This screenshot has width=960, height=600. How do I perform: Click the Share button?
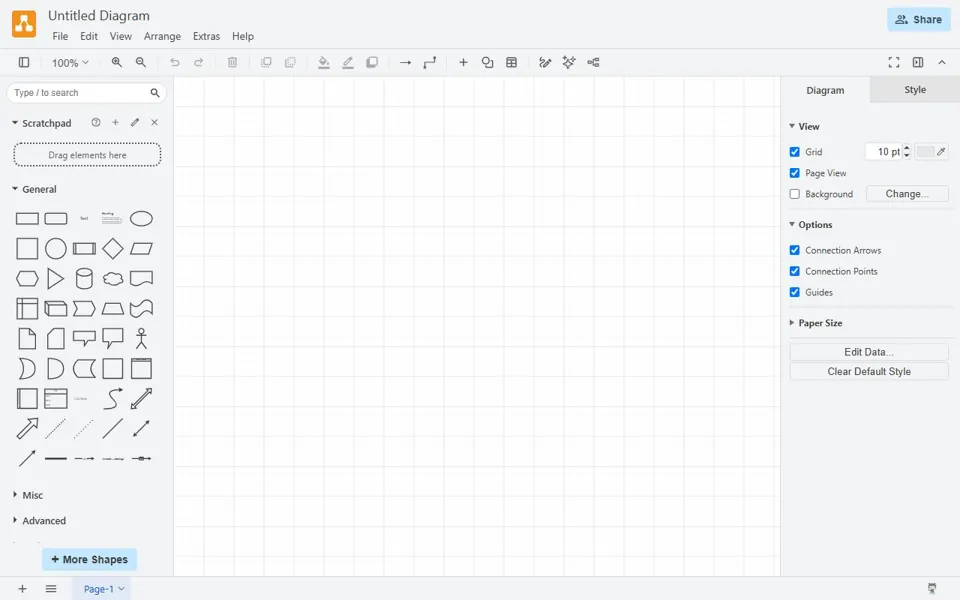(x=918, y=20)
